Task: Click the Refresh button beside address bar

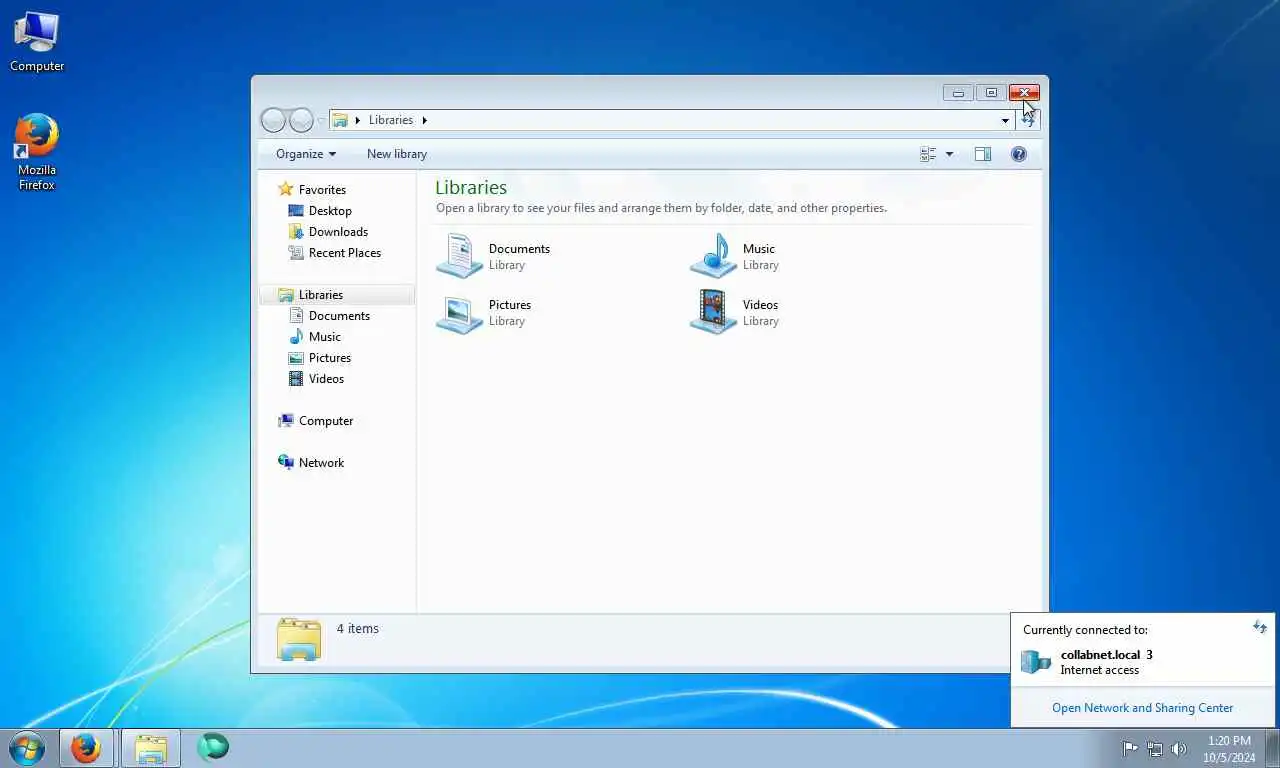Action: 1028,120
